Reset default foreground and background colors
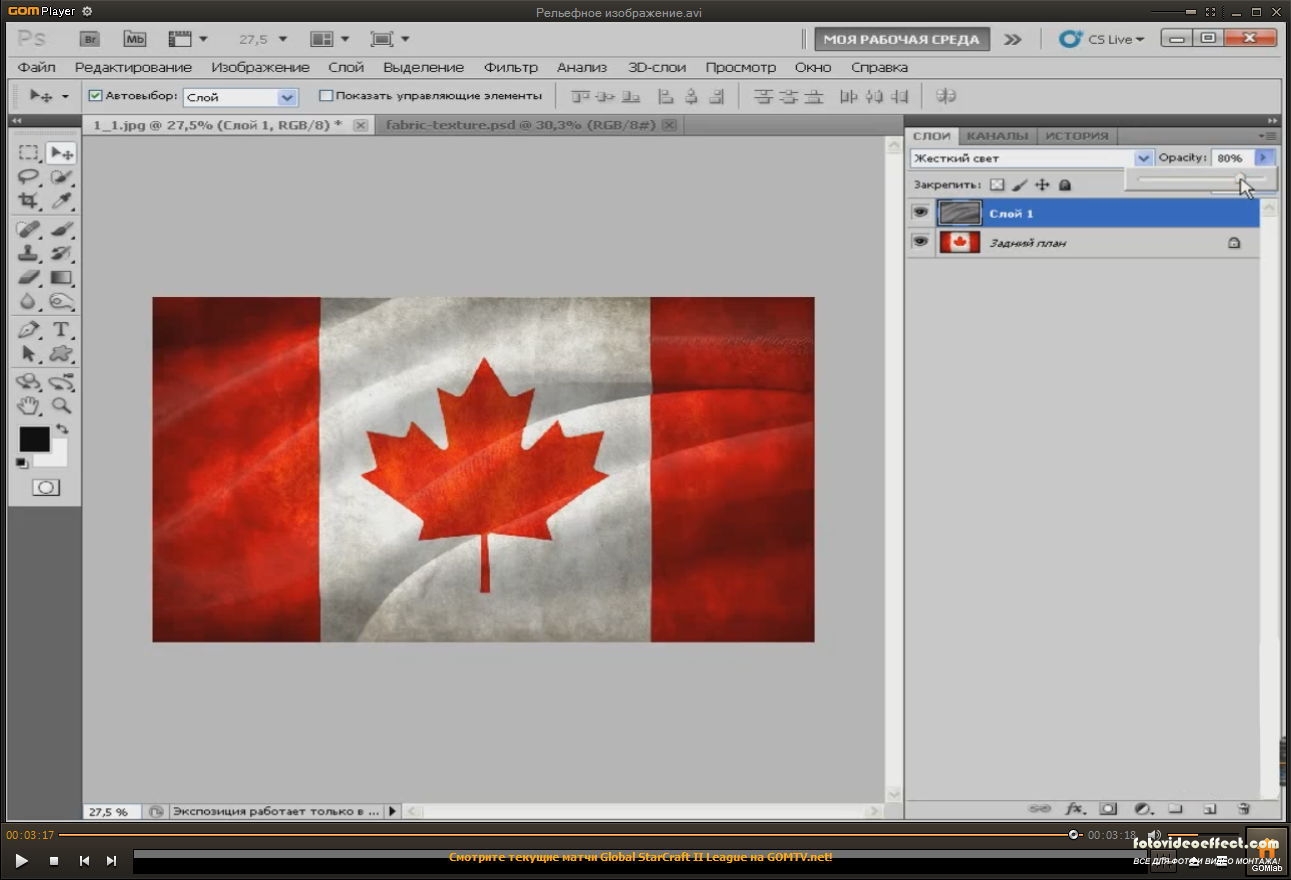The height and width of the screenshot is (880, 1291). [x=22, y=462]
